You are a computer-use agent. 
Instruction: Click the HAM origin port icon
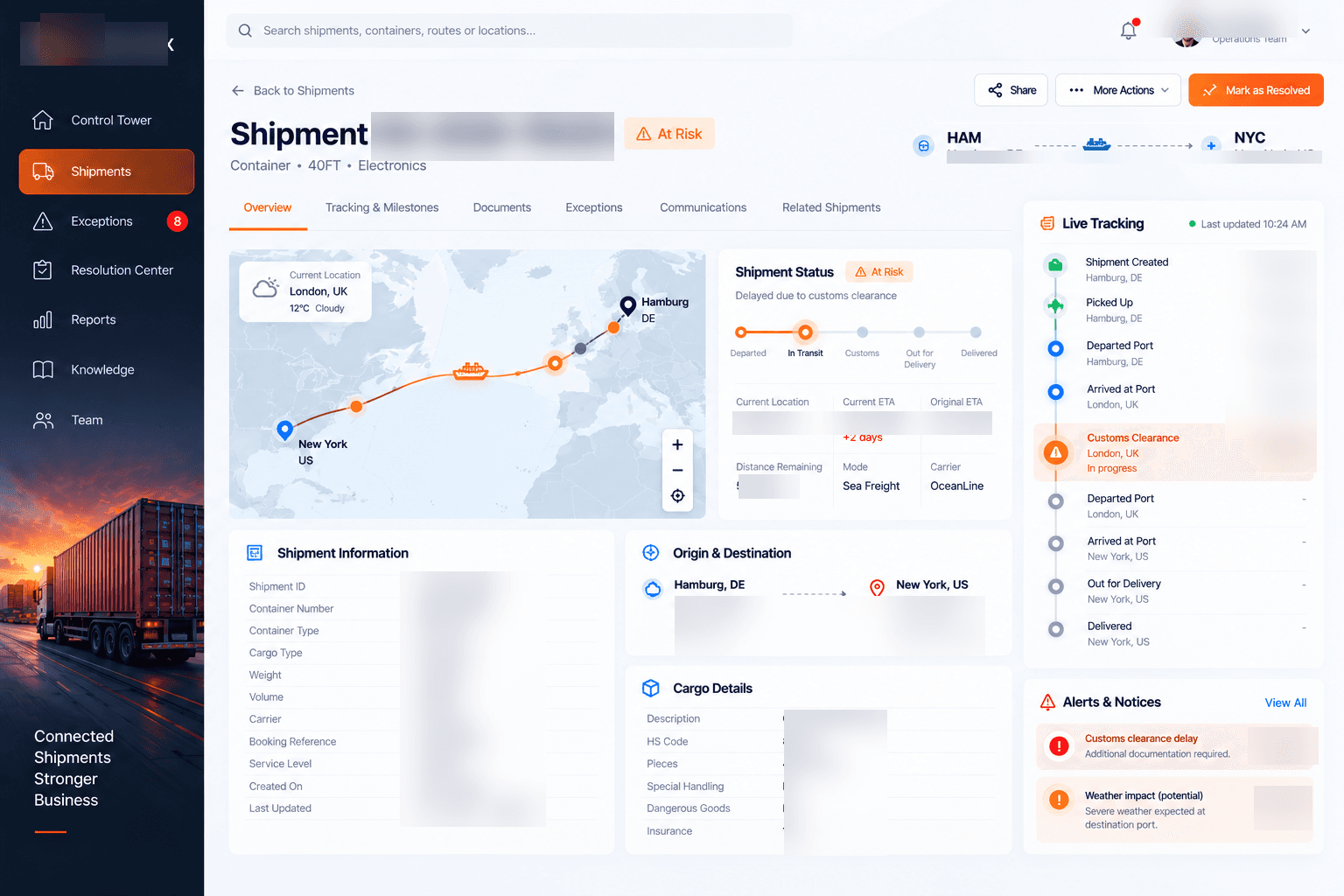[x=924, y=146]
